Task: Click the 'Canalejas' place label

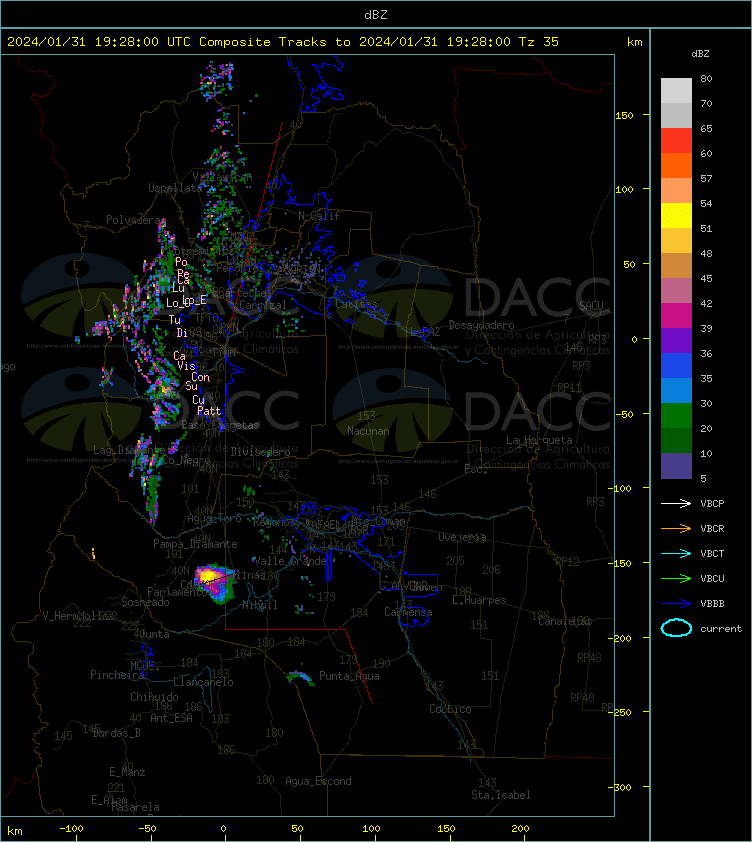Action: point(564,621)
